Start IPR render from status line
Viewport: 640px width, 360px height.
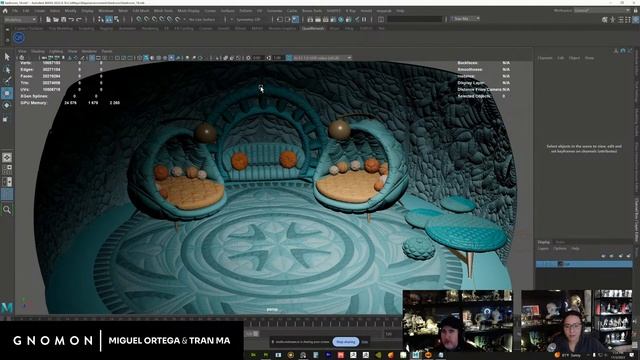click(x=326, y=19)
